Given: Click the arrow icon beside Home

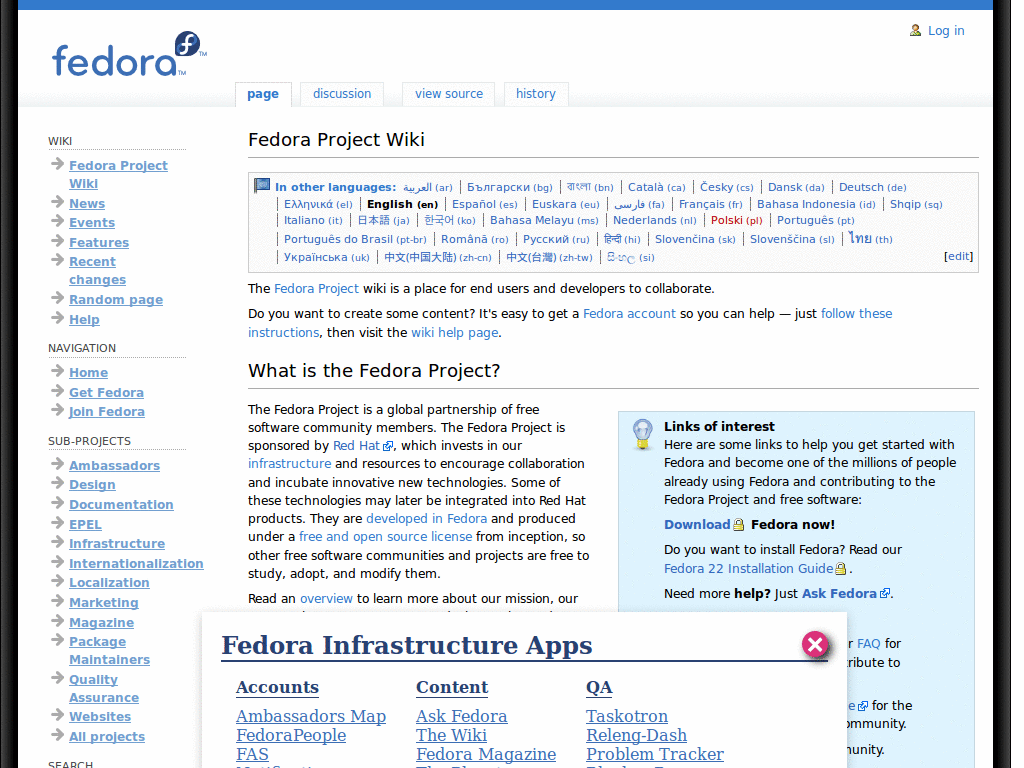Looking at the screenshot, I should (x=57, y=371).
